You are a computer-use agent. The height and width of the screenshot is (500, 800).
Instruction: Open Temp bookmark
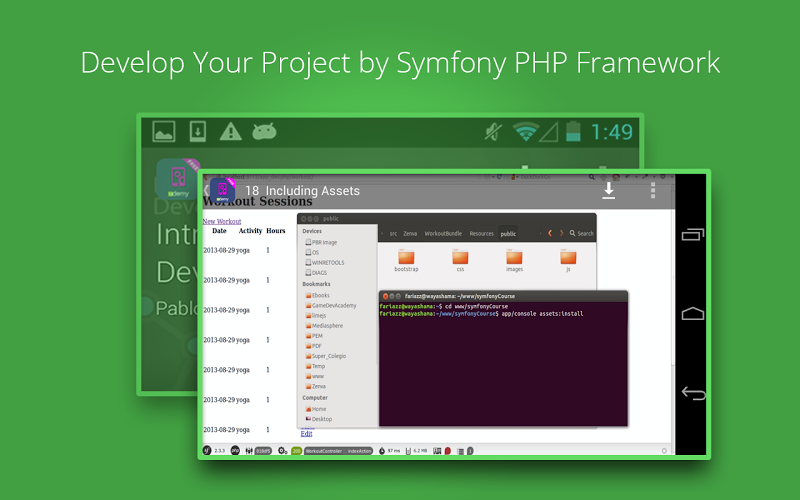(x=315, y=366)
